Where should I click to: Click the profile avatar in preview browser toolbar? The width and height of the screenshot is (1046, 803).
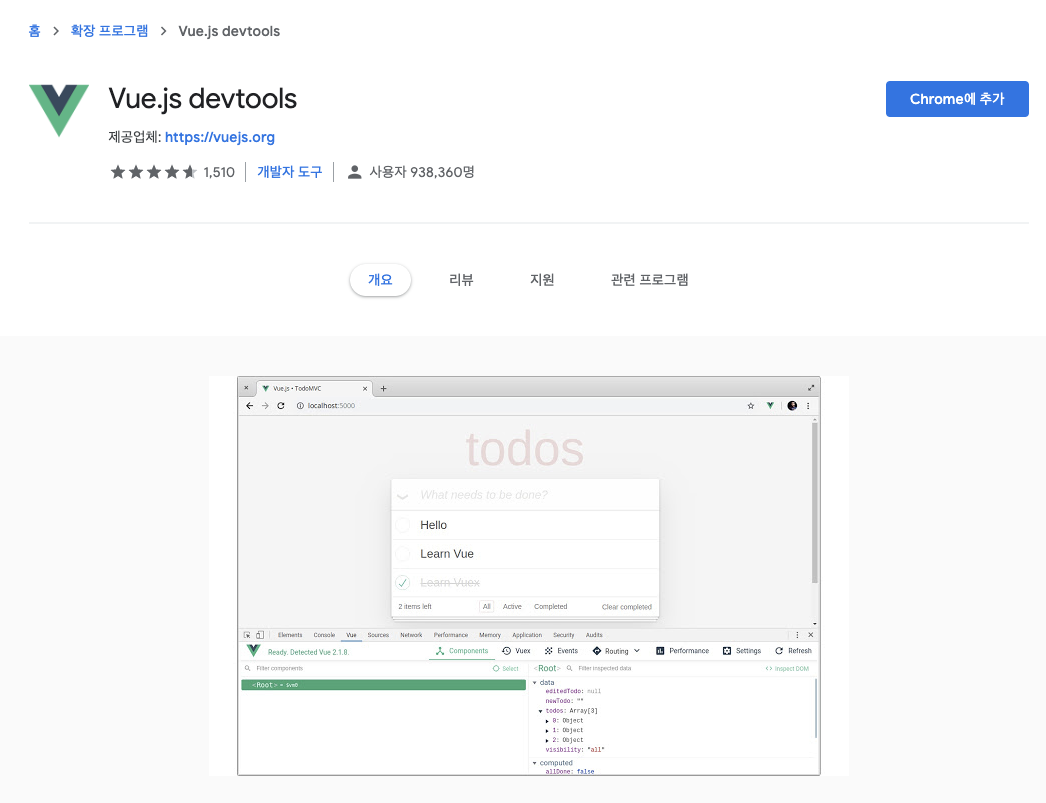pyautogui.click(x=792, y=406)
